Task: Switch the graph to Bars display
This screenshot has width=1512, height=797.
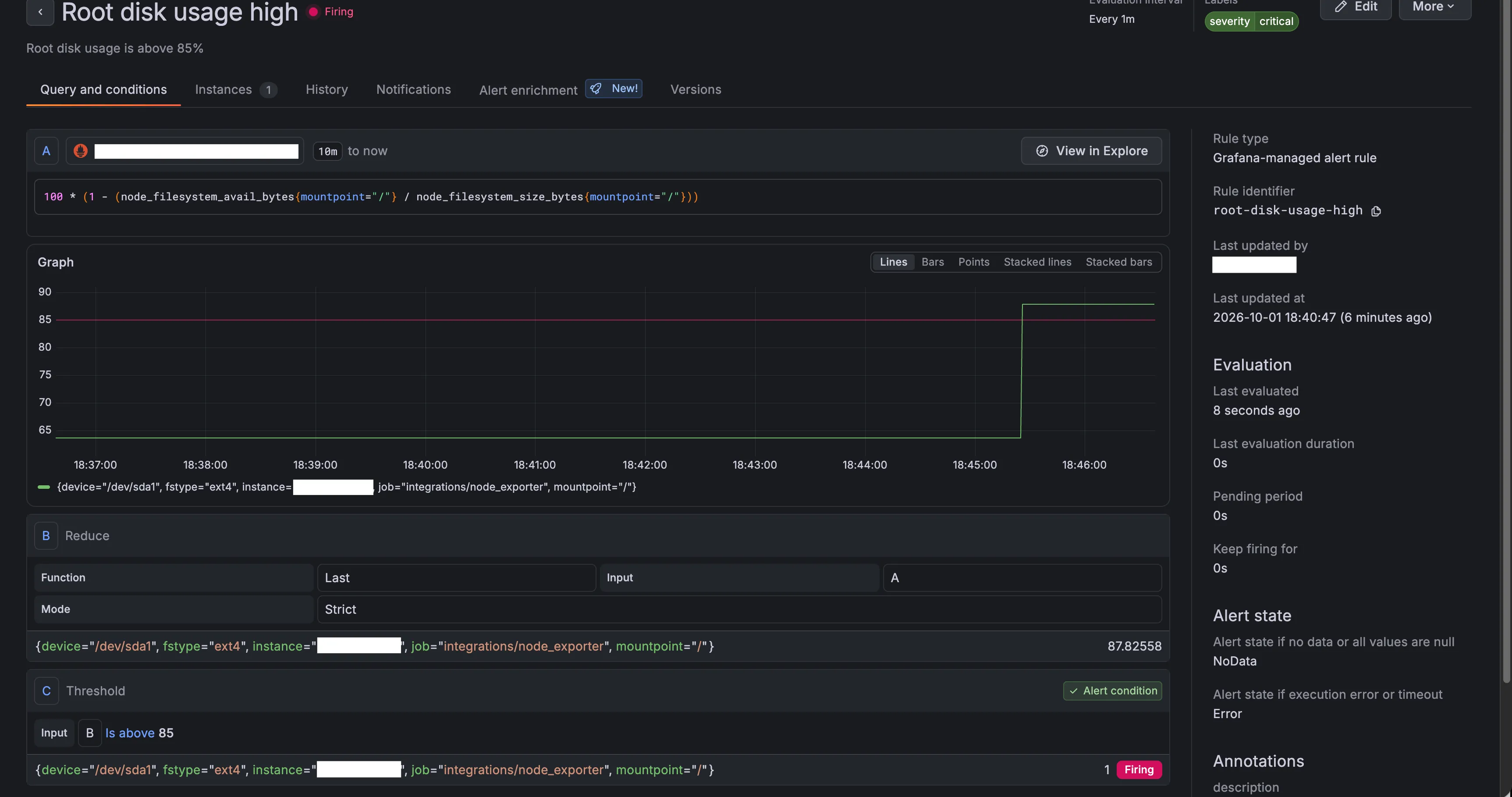Action: (933, 262)
